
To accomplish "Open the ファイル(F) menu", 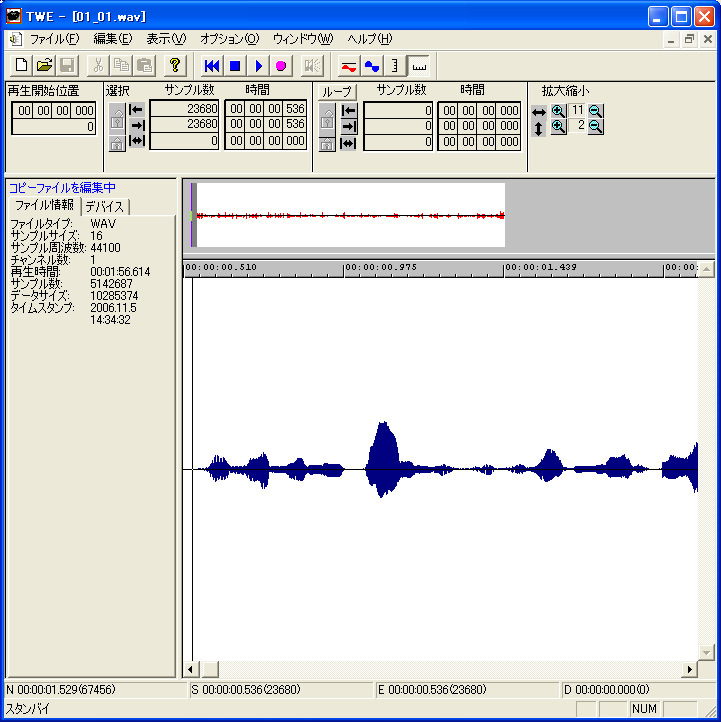I will 54,39.
